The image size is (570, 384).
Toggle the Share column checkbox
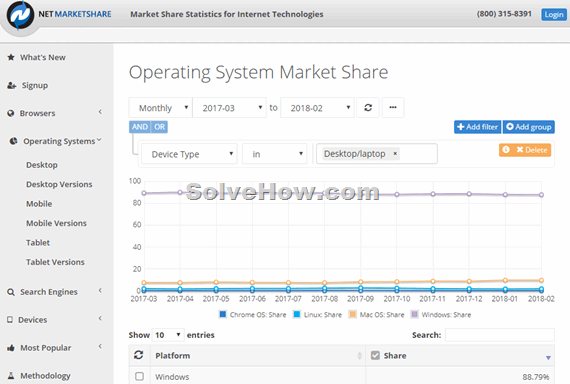click(375, 355)
